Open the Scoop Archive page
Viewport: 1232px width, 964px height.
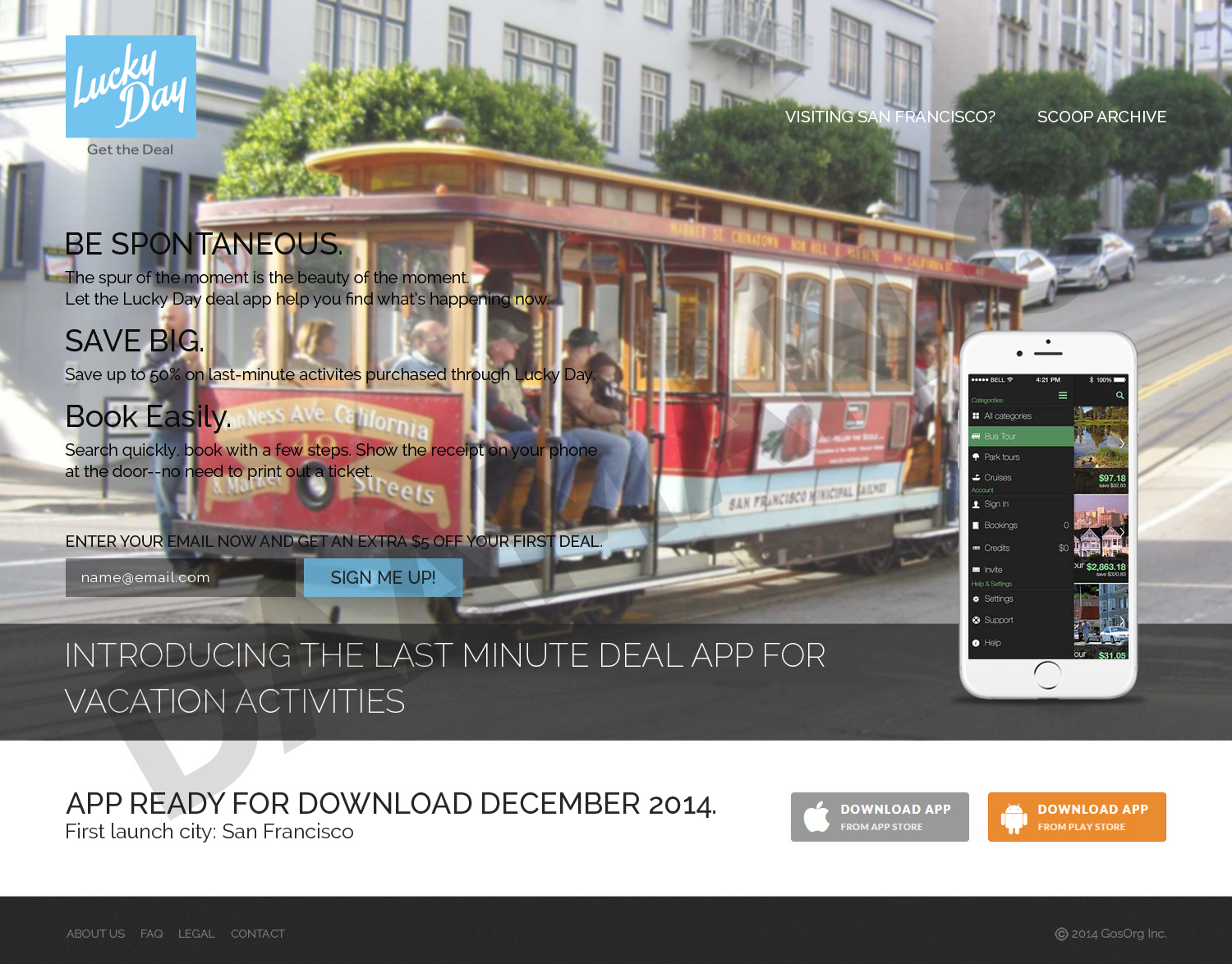click(1101, 117)
